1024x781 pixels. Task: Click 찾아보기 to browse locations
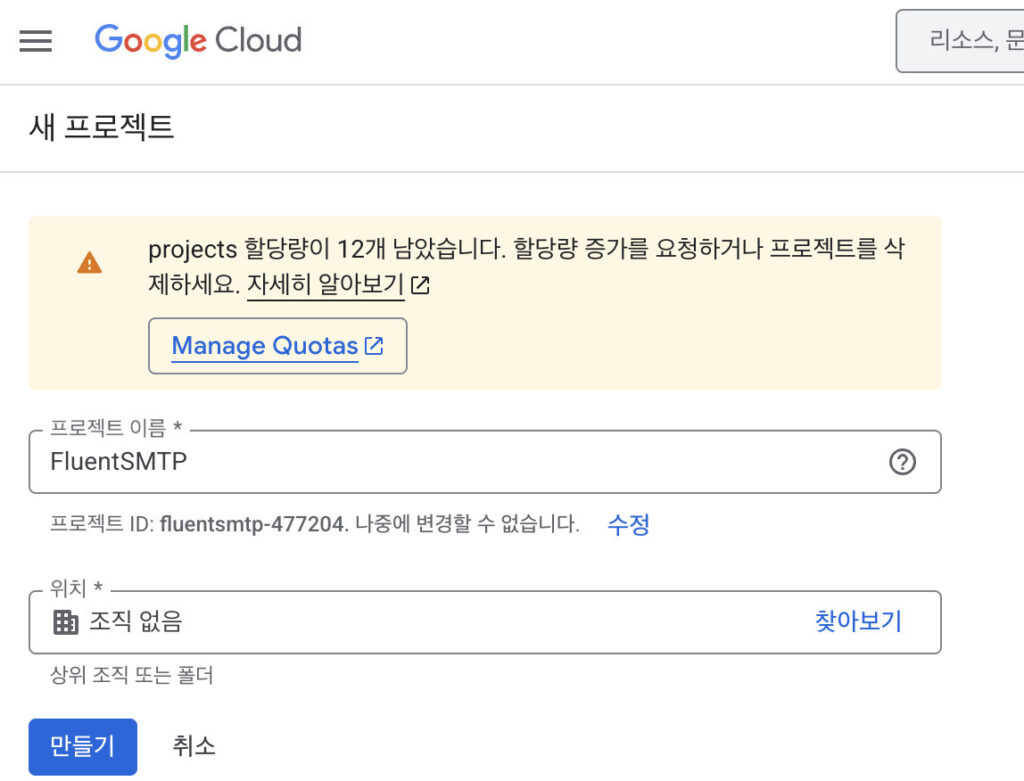[x=858, y=620]
